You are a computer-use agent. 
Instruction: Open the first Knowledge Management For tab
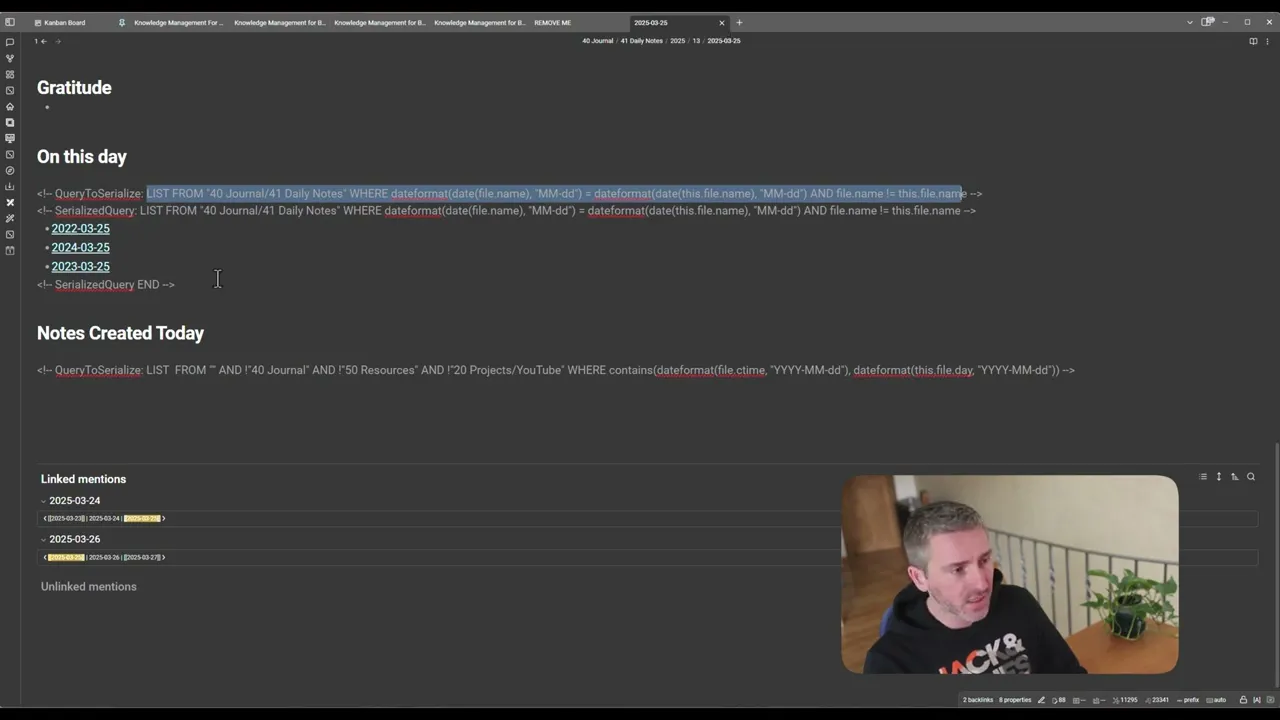click(179, 22)
